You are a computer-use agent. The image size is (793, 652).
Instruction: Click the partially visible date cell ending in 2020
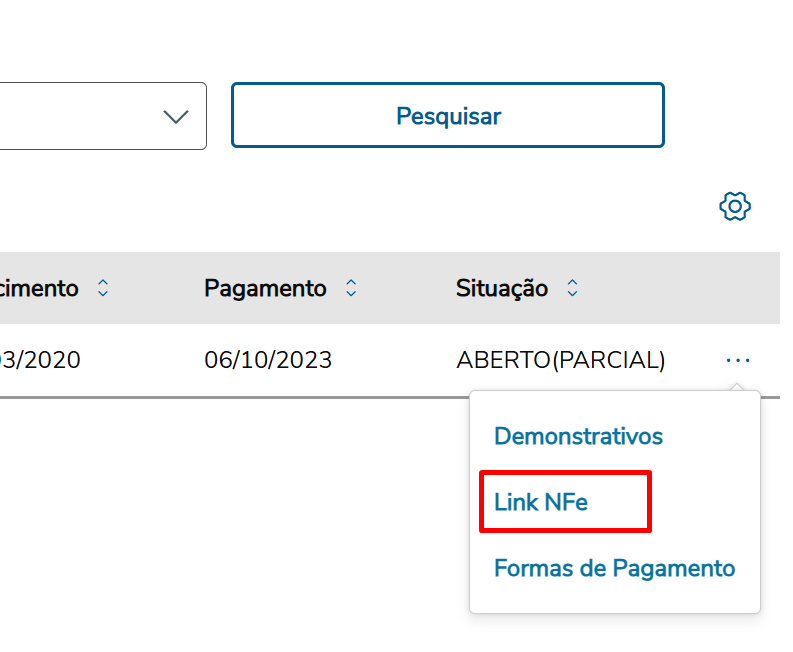(x=40, y=360)
